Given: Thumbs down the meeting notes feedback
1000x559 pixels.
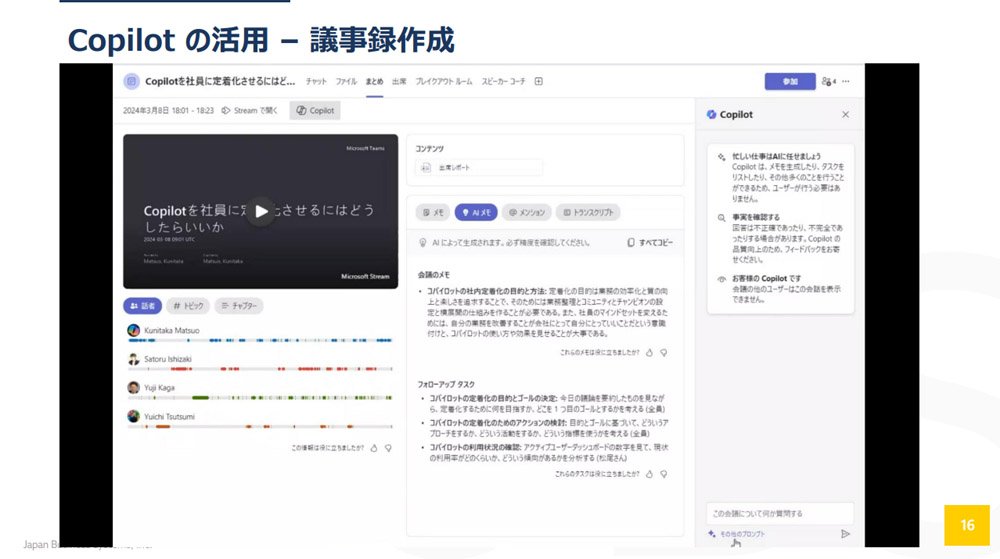Looking at the screenshot, I should [x=663, y=352].
